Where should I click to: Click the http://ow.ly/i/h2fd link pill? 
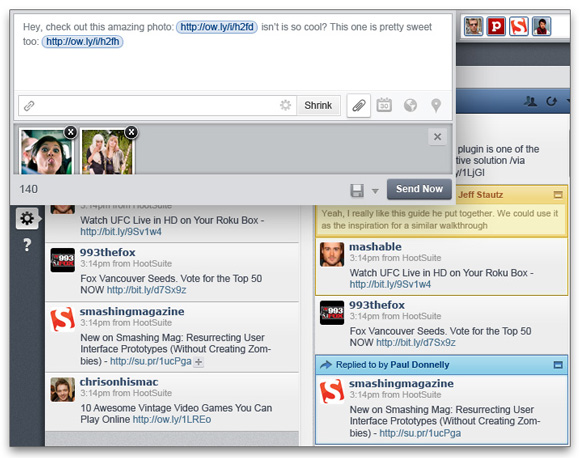pyautogui.click(x=217, y=27)
